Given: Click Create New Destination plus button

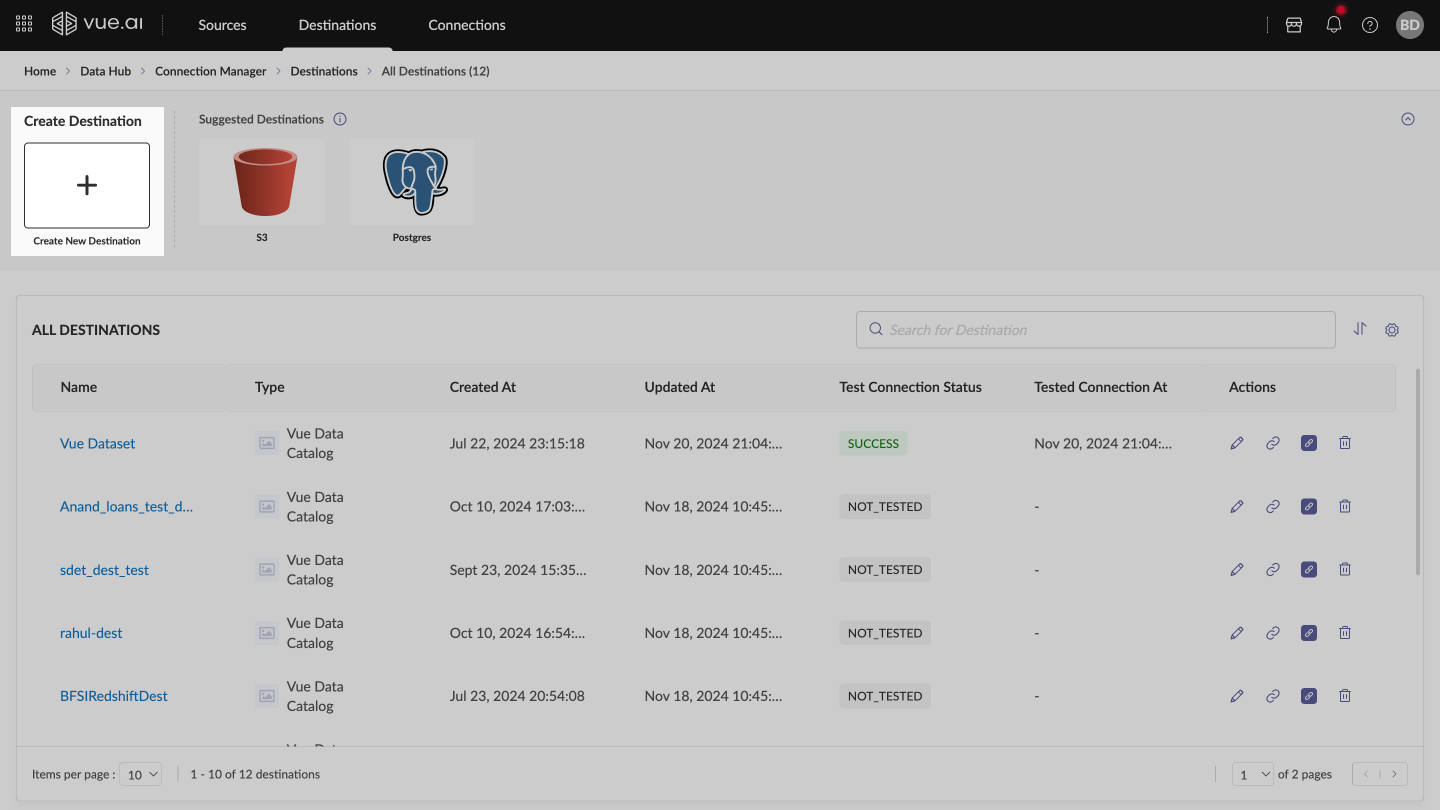Looking at the screenshot, I should click(x=87, y=185).
